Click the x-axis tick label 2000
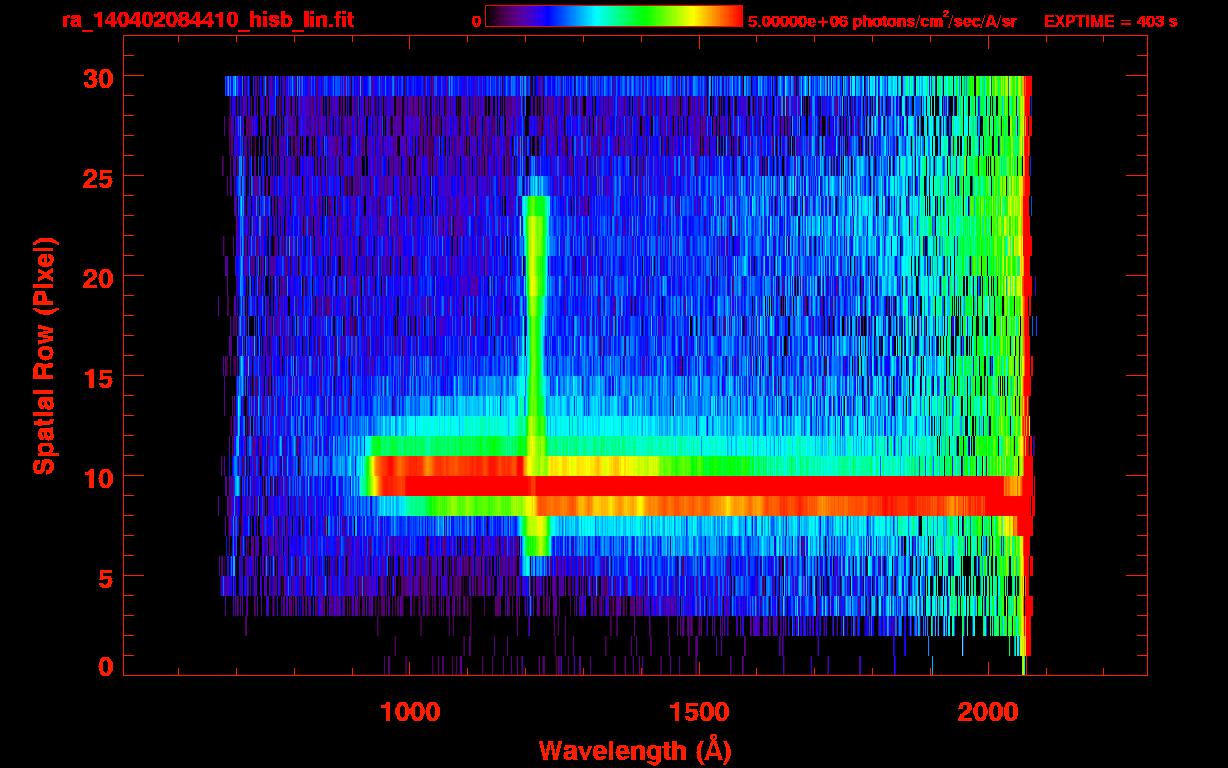This screenshot has height=768, width=1228. [987, 712]
